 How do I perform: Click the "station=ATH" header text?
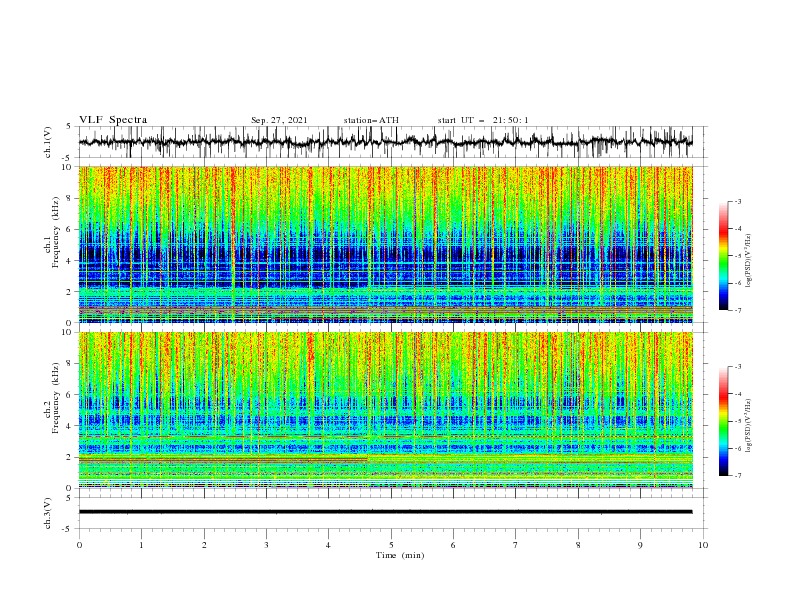pos(371,120)
